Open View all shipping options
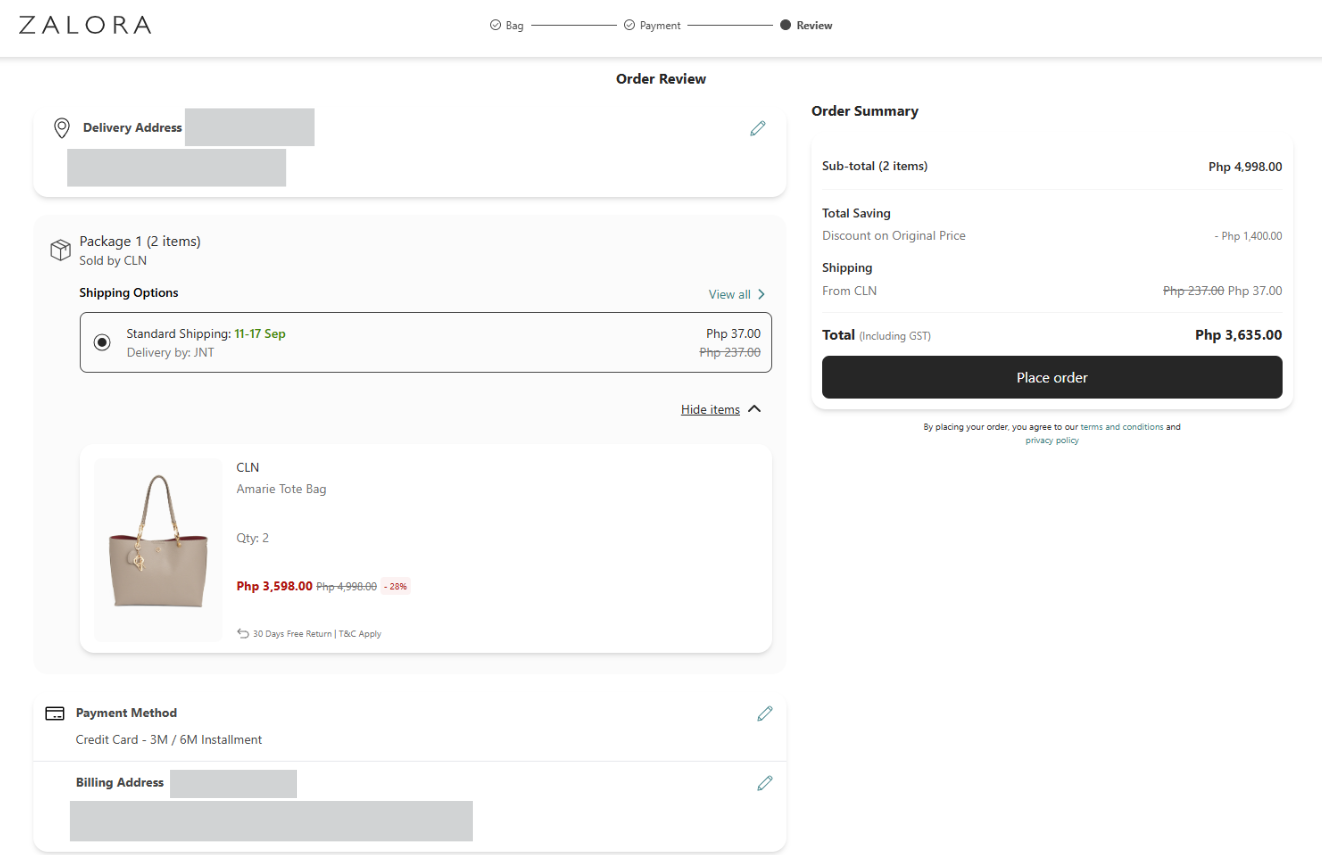 [x=737, y=294]
